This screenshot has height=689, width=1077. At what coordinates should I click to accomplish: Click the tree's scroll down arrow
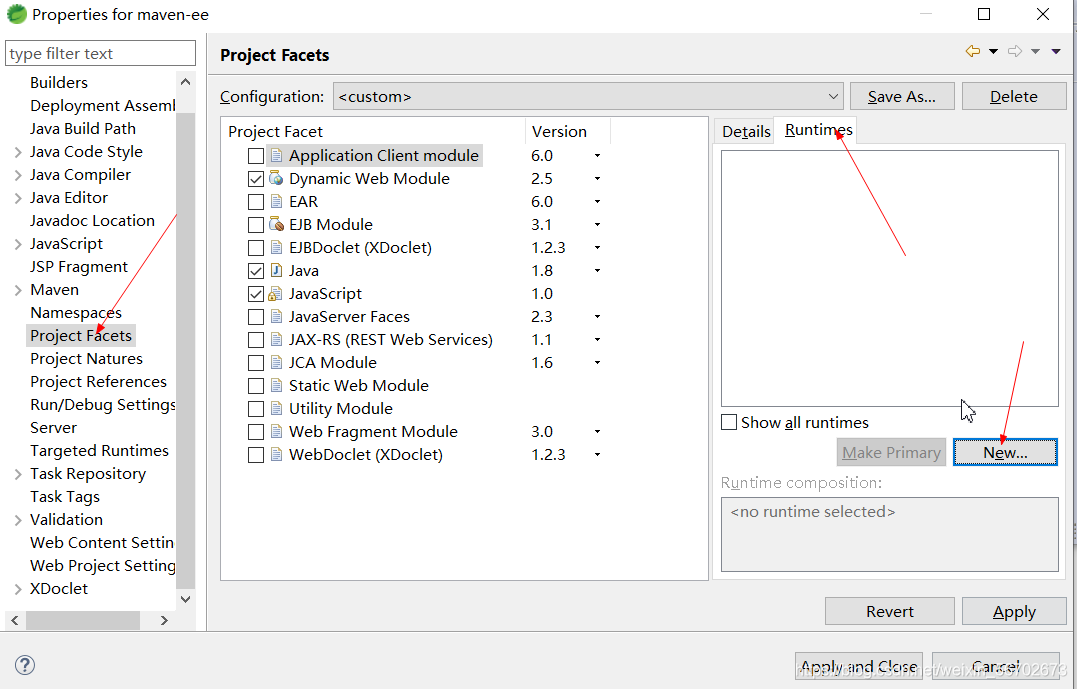(185, 599)
